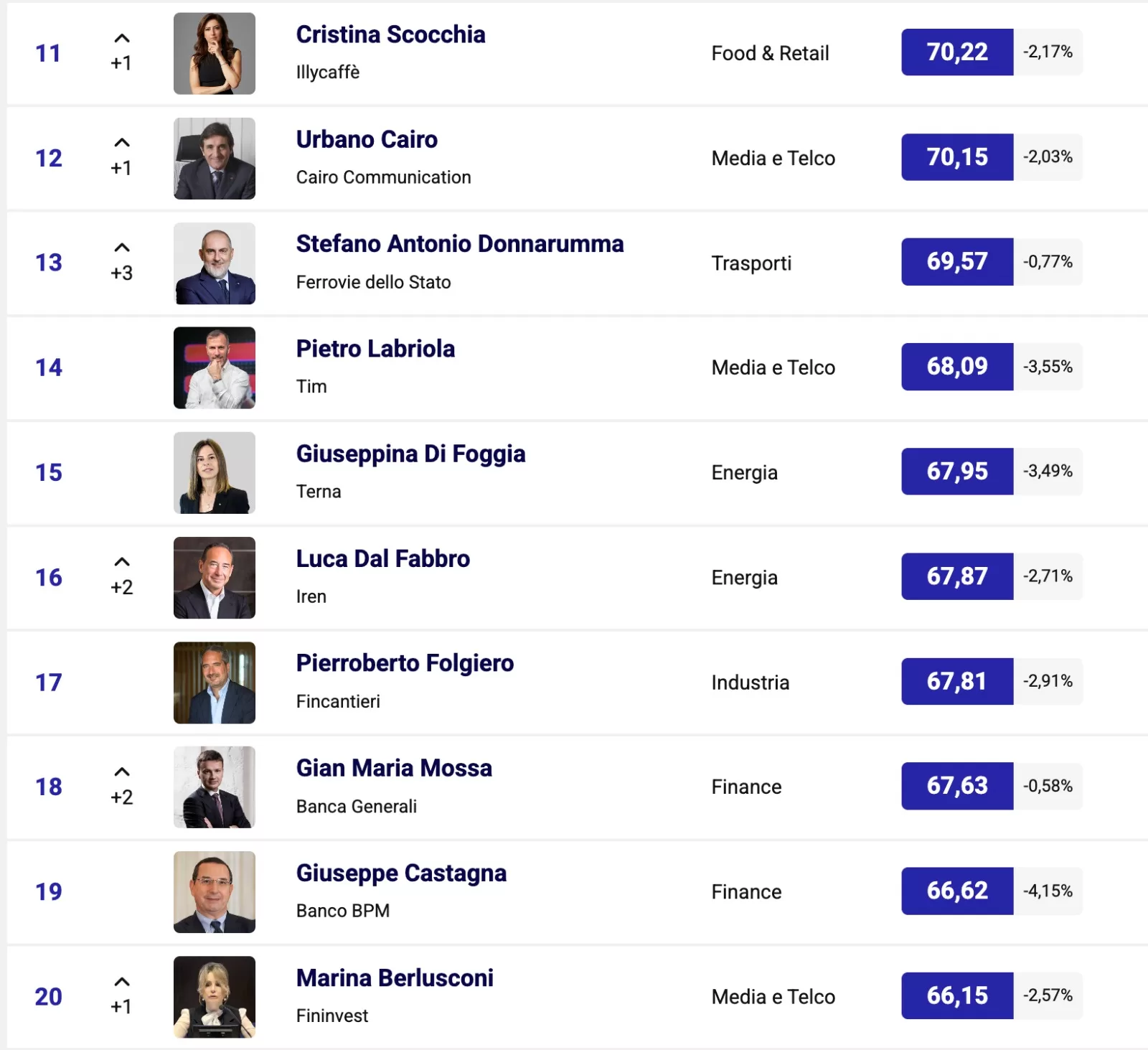This screenshot has height=1050, width=1148.
Task: Open Luca Dal Fabbro's name link
Action: pos(383,559)
